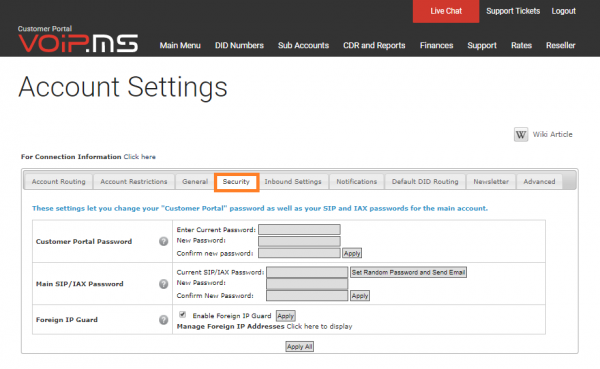
Task: Click 'Foreign IP Guard' row label
Action: coord(67,320)
